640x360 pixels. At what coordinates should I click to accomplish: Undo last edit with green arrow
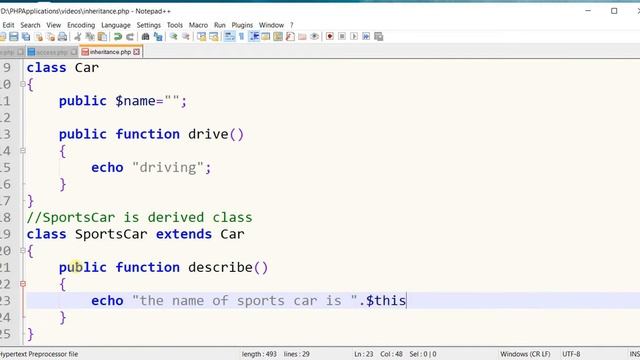tap(118, 37)
